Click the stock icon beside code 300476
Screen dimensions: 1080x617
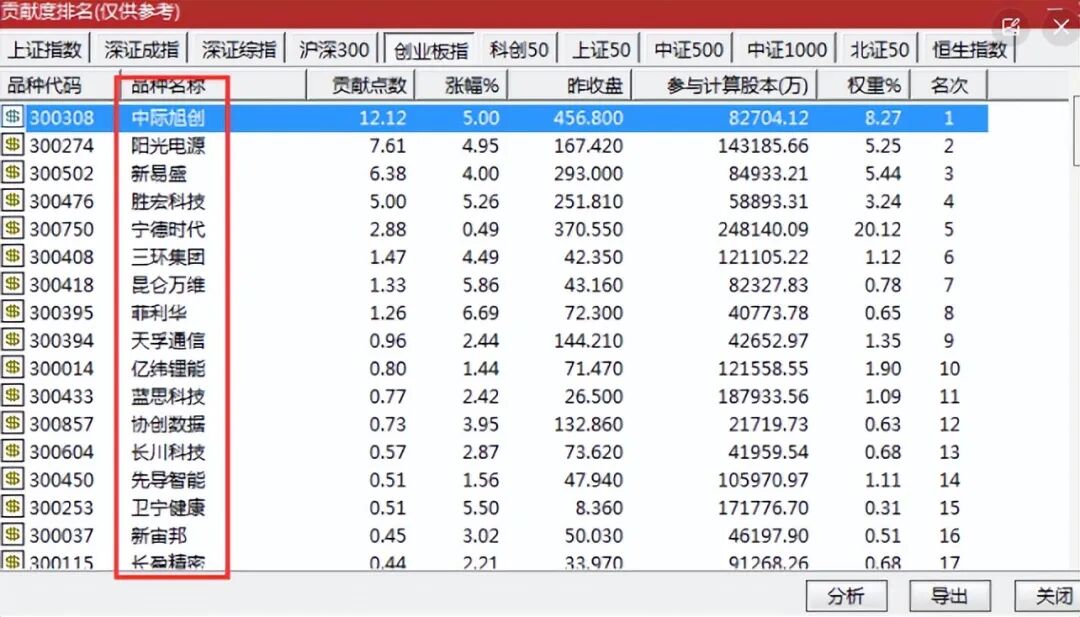[12, 200]
